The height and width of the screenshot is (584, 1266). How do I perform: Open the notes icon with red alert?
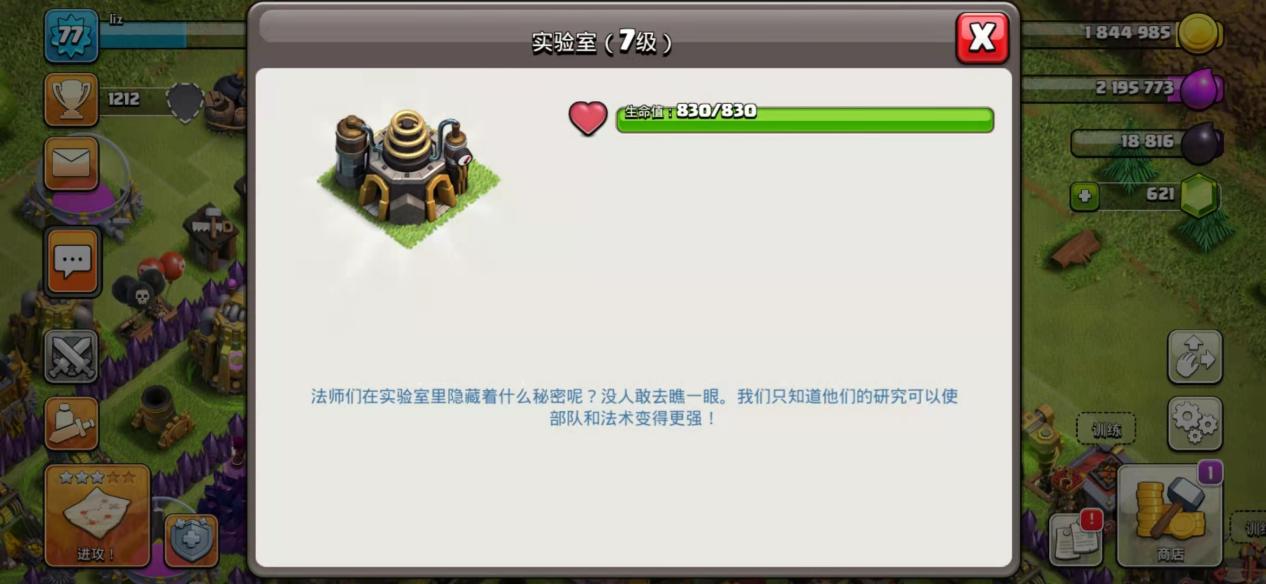[x=1076, y=539]
